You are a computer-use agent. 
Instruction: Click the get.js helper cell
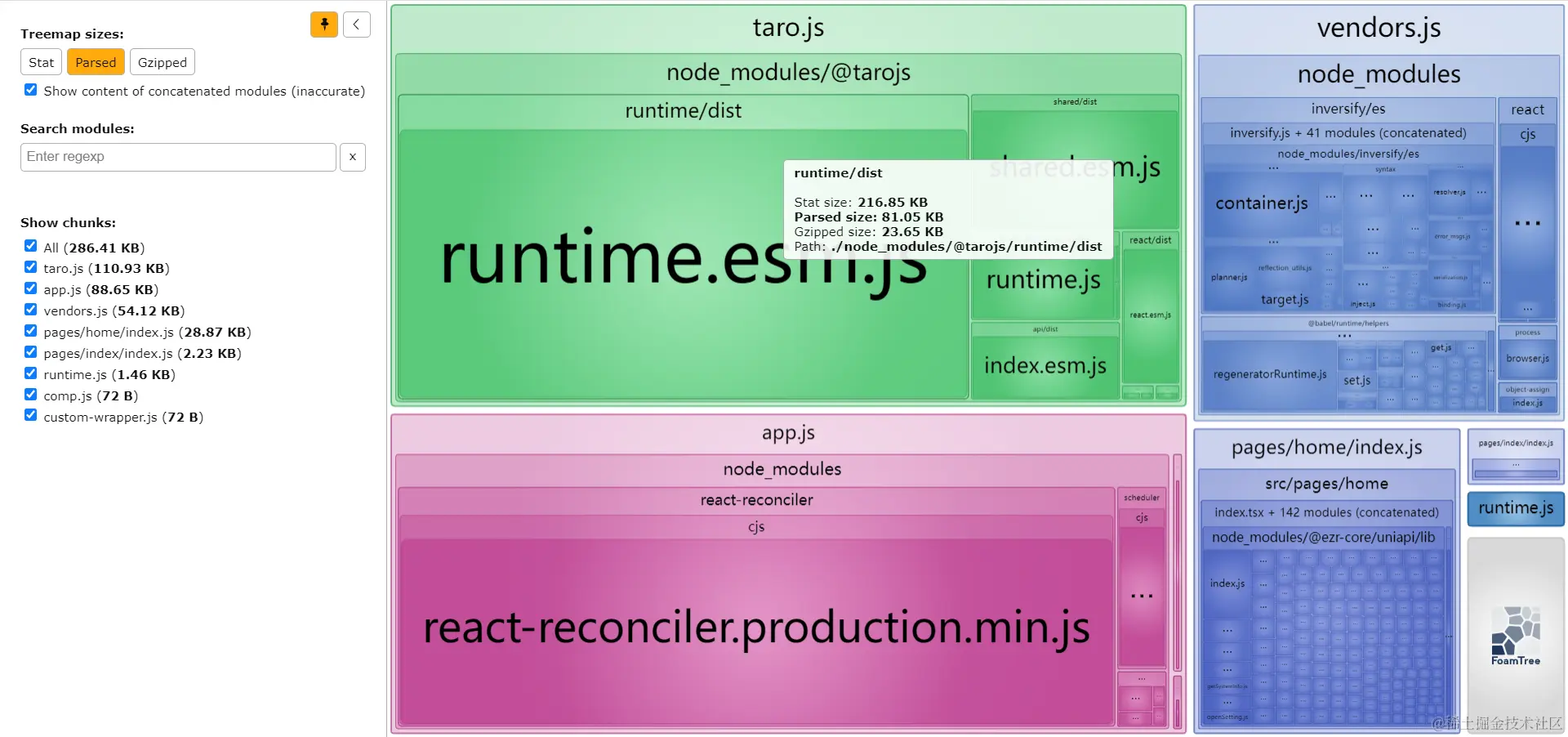1441,348
